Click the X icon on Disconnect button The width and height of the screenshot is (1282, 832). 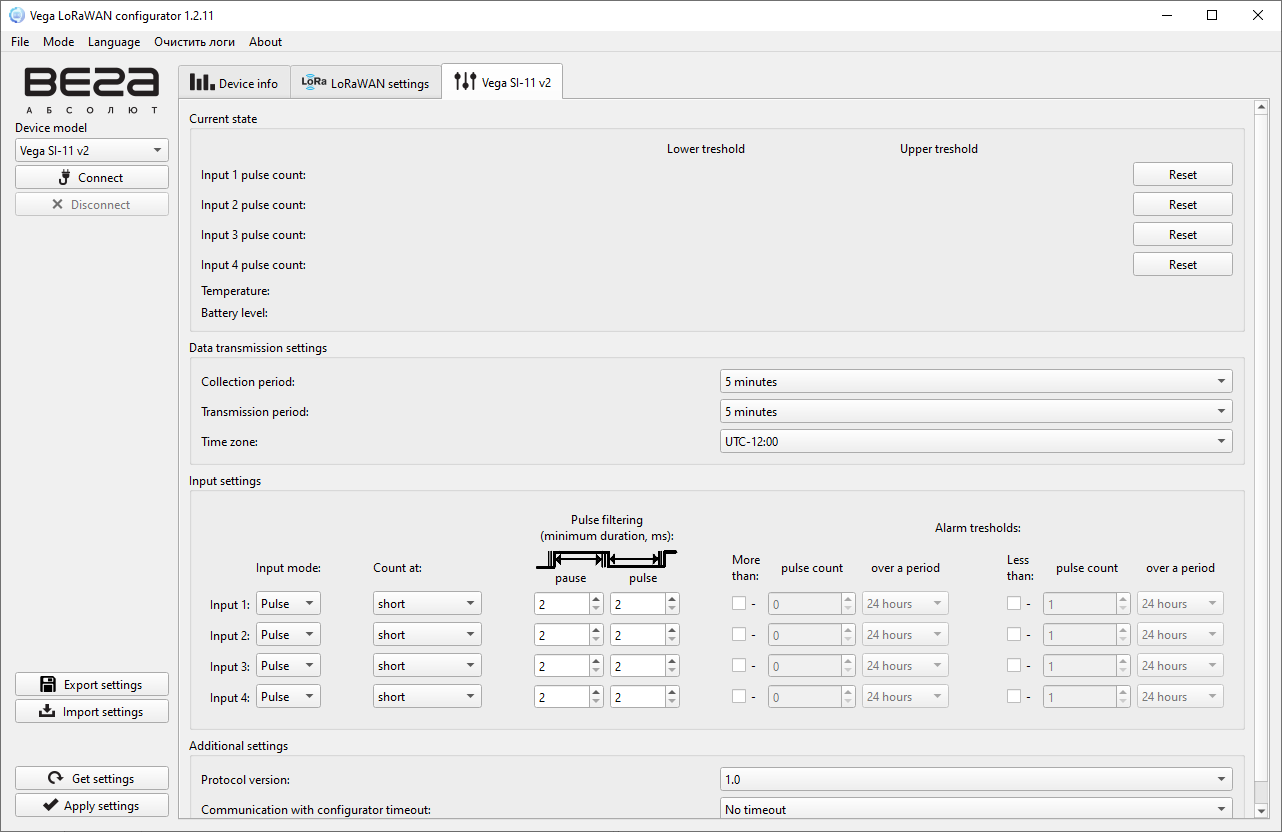[57, 205]
